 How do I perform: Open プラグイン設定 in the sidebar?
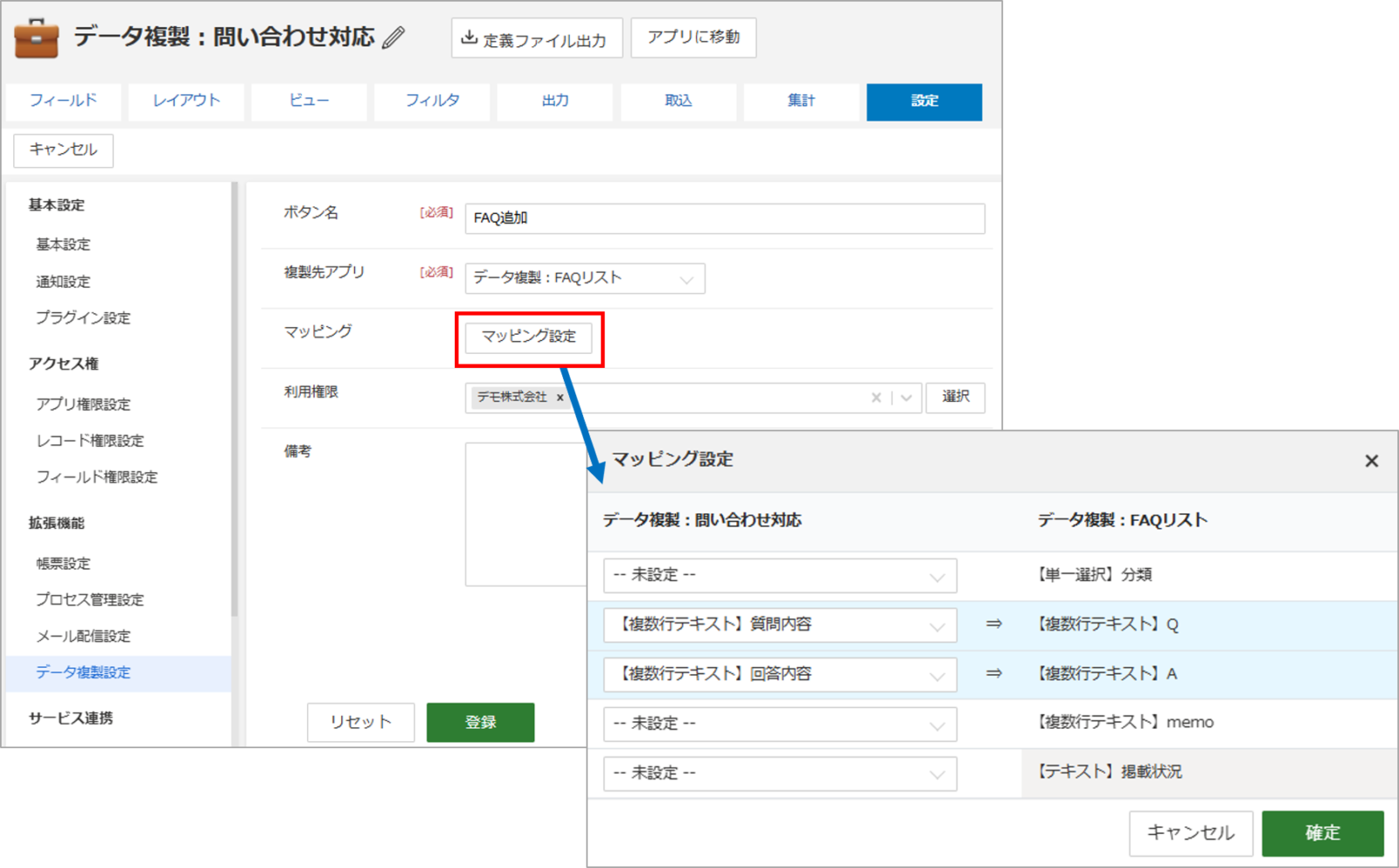click(83, 318)
